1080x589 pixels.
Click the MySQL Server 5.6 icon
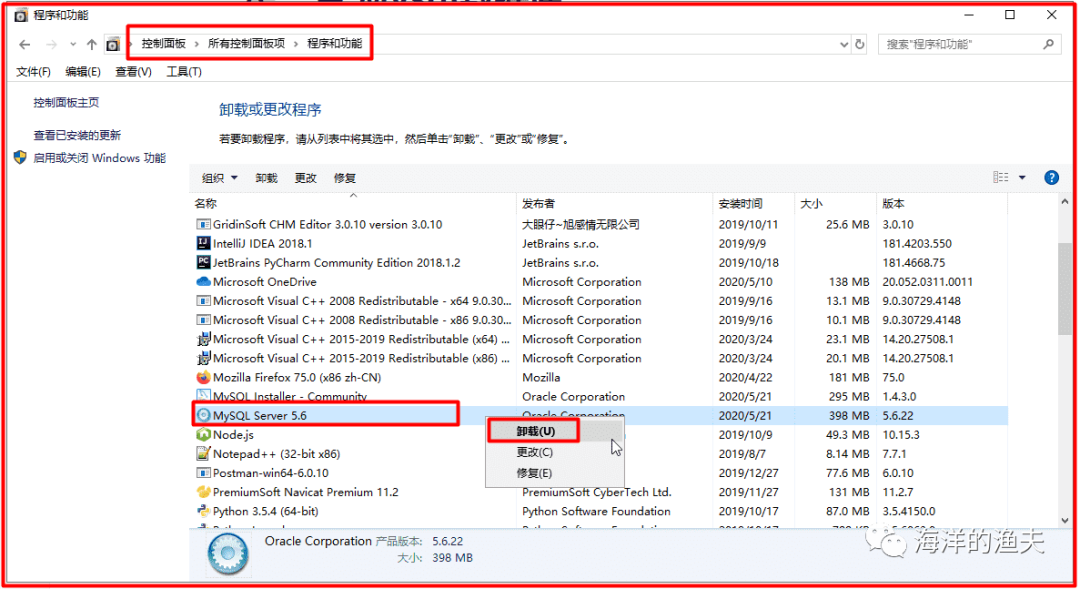point(203,415)
